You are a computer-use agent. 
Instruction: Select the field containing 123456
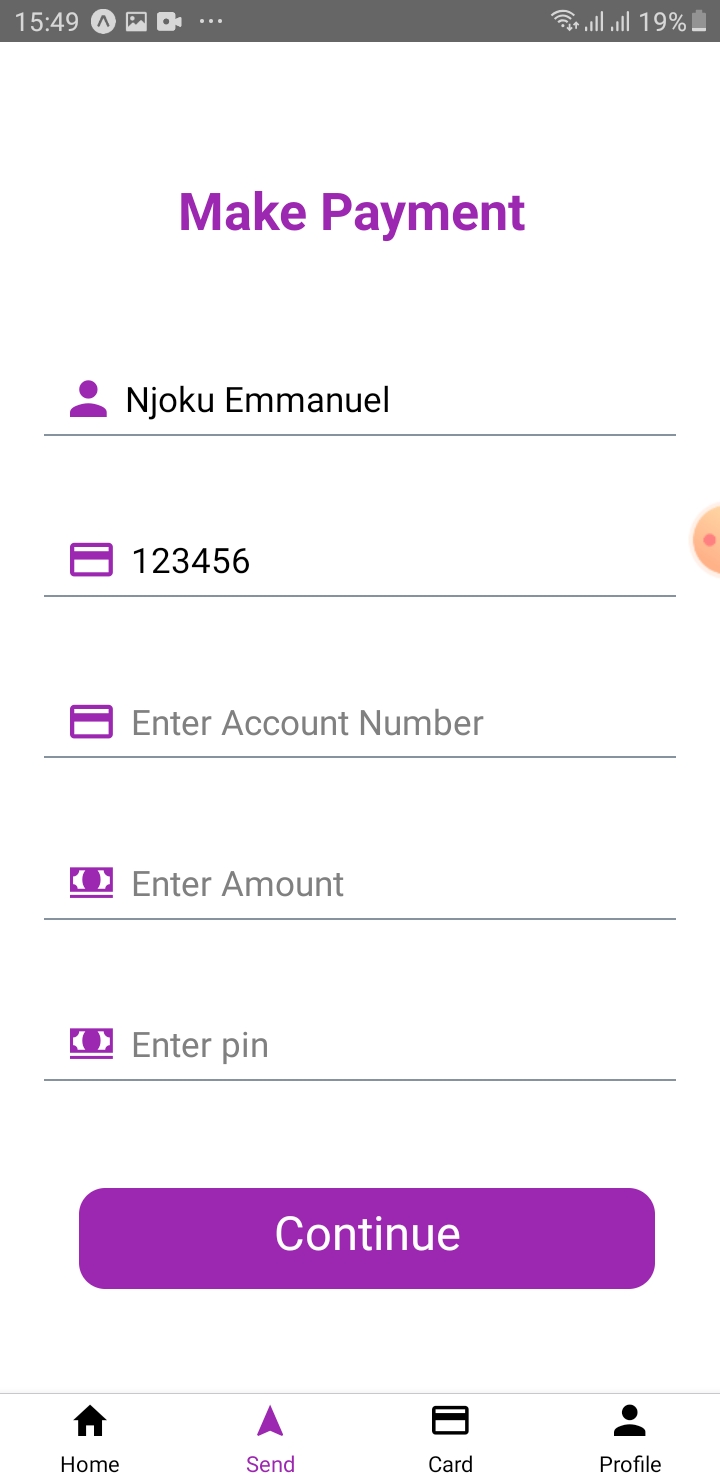pos(390,561)
